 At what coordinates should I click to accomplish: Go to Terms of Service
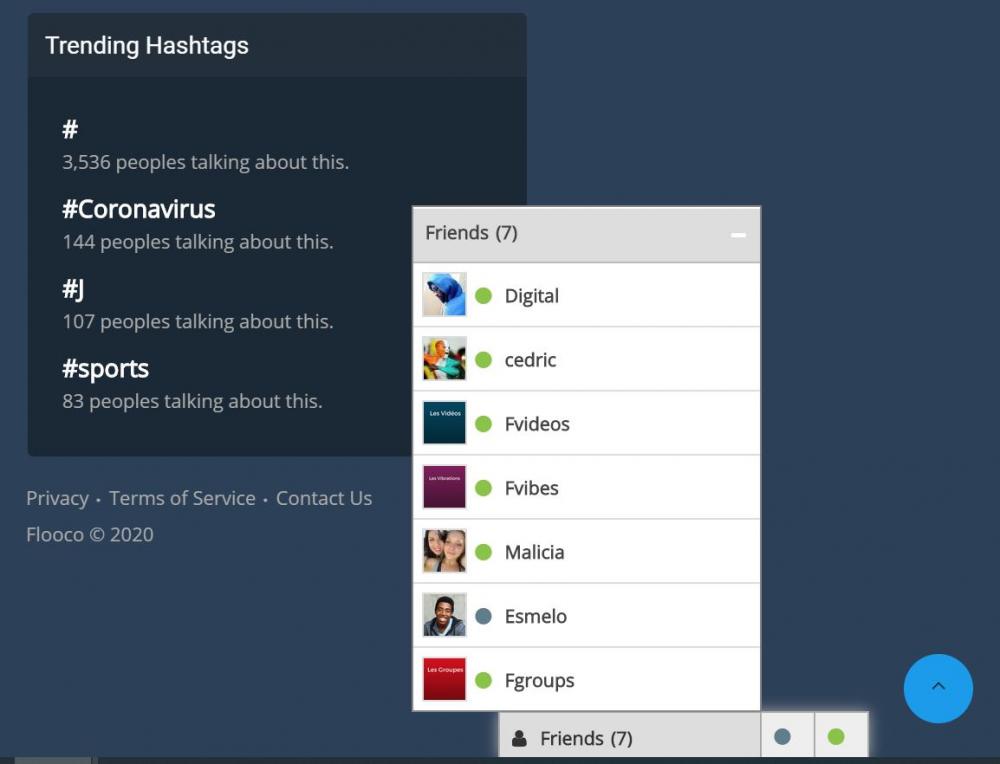click(182, 498)
